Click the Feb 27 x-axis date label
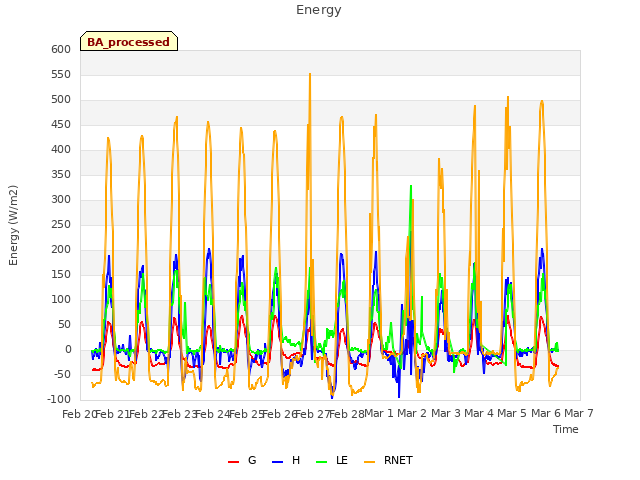640x480 pixels. (313, 414)
